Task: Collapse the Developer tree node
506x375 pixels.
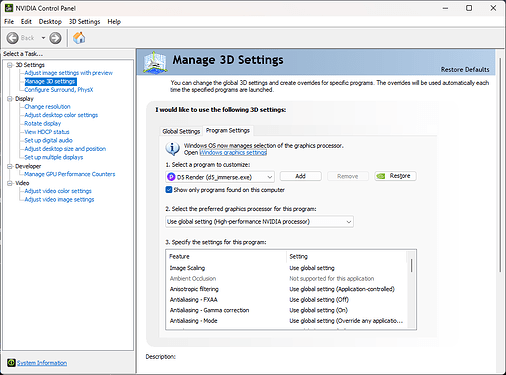Action: [x=10, y=166]
